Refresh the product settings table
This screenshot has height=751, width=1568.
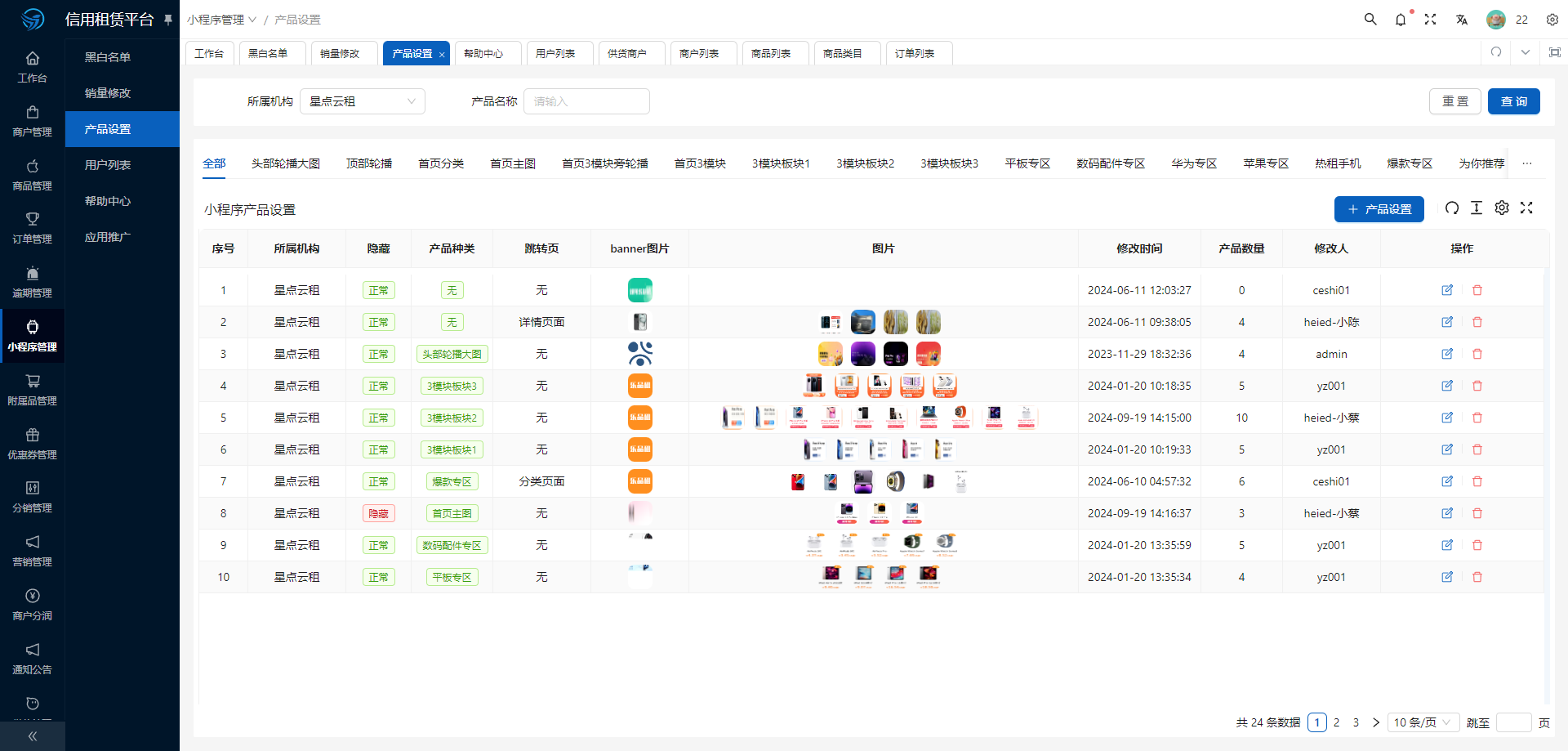[1451, 208]
